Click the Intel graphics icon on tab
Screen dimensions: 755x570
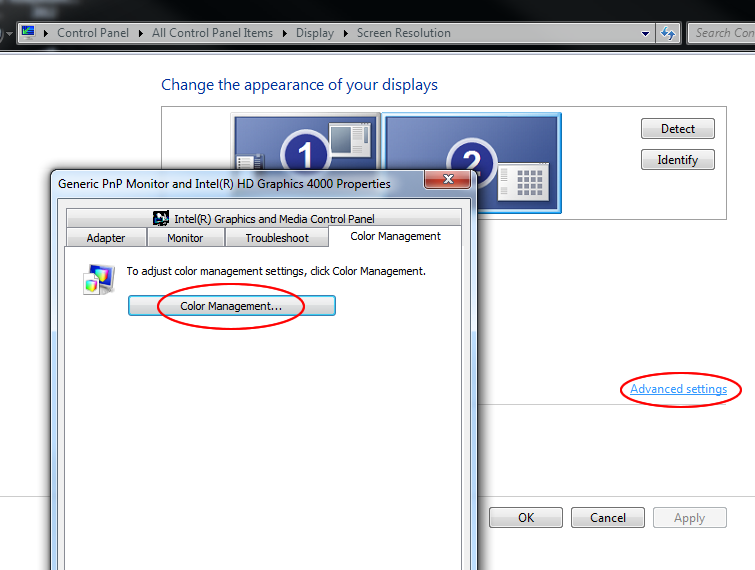click(x=161, y=218)
